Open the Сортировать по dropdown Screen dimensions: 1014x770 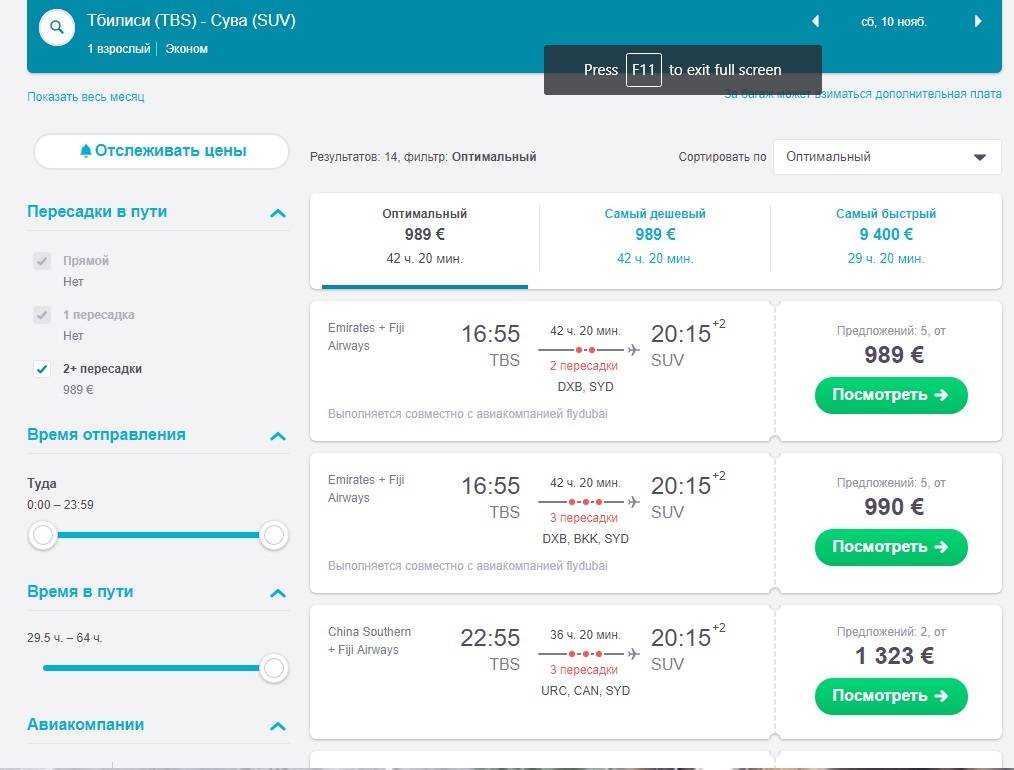coord(886,157)
